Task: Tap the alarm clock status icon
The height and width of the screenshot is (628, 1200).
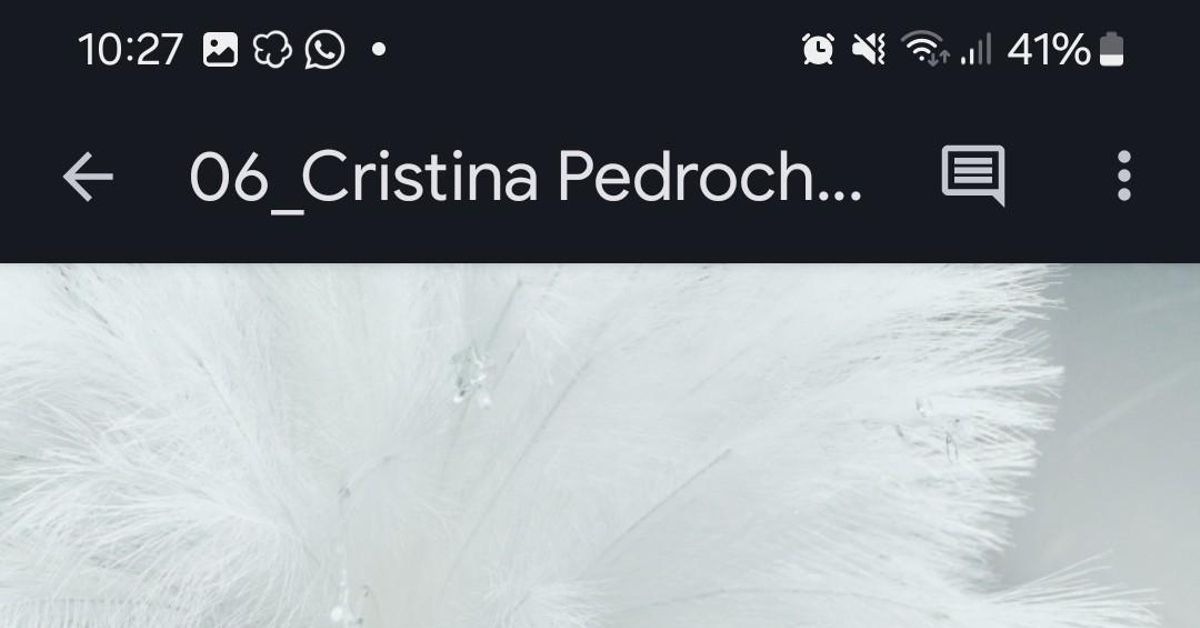Action: (818, 49)
